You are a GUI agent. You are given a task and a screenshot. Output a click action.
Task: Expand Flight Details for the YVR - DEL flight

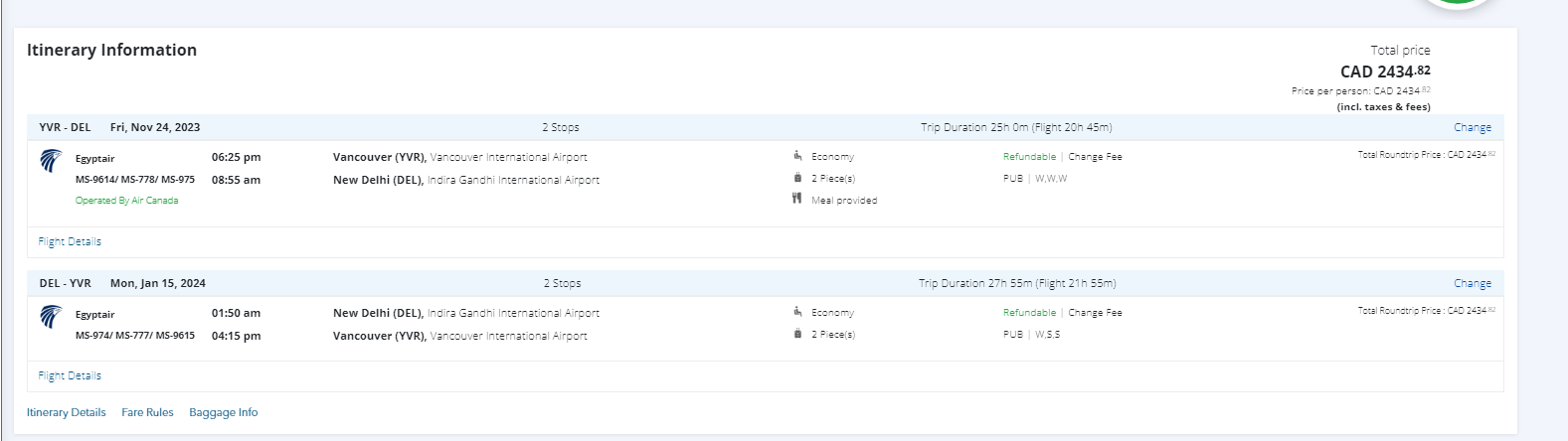[x=70, y=241]
